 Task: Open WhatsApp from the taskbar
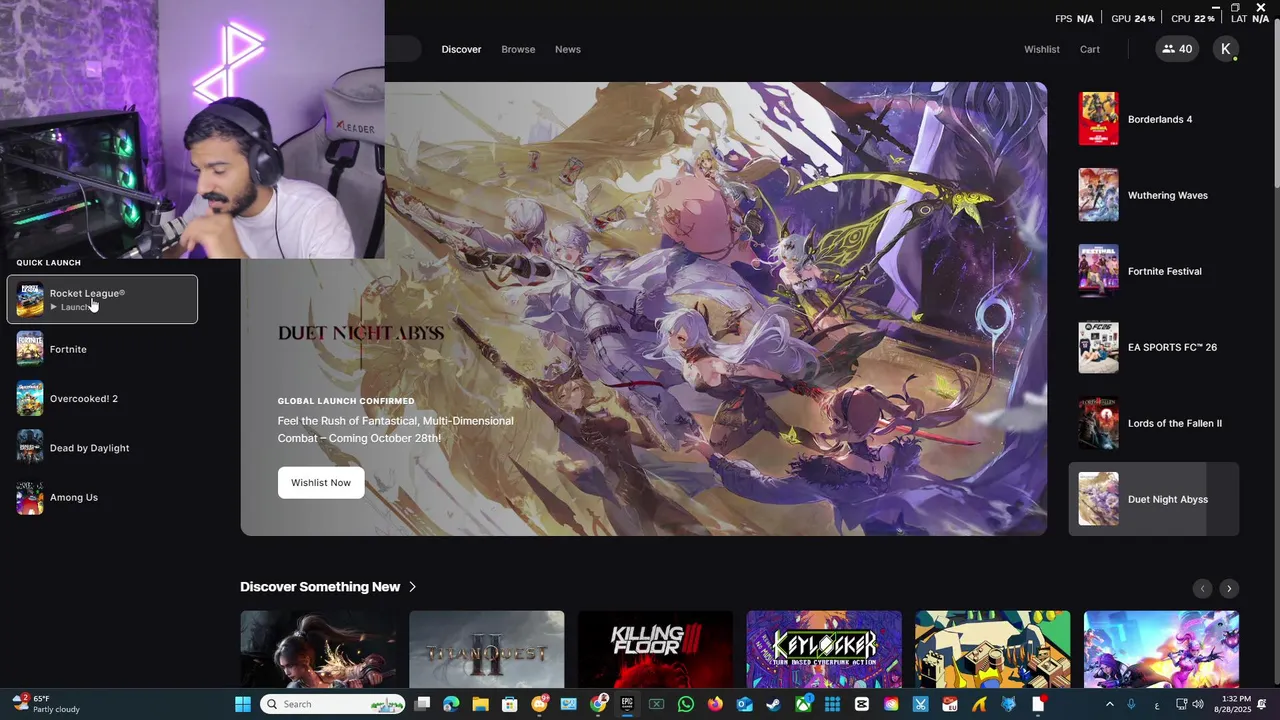coord(685,704)
